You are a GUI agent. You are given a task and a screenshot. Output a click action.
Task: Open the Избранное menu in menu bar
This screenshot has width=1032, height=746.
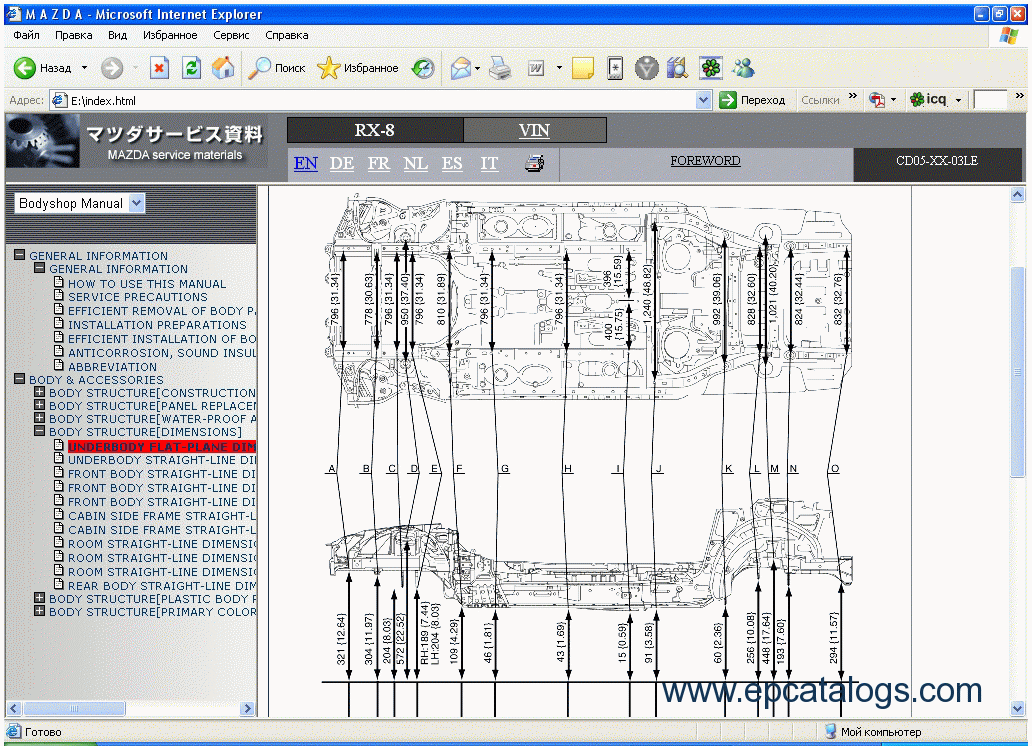[170, 35]
